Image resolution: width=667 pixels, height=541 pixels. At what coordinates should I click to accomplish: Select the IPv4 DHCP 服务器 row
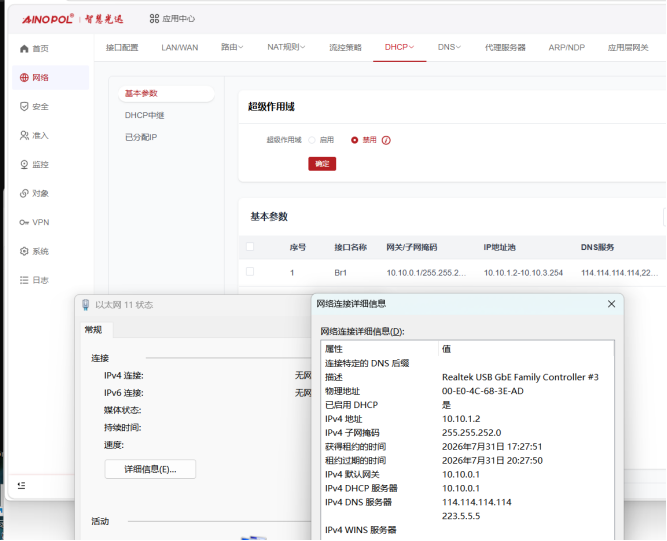(x=467, y=488)
